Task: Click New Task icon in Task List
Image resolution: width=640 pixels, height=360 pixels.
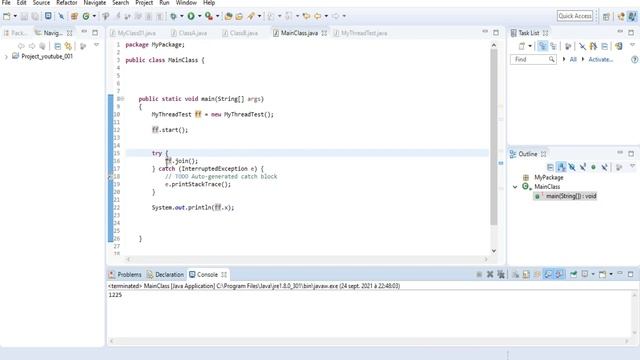Action: click(522, 46)
